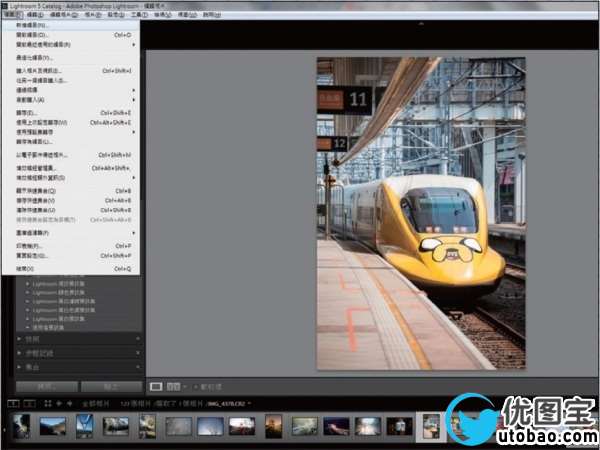Open the Tethered Capture submenu
Viewport: 600px width, 450px height.
pyautogui.click(x=71, y=90)
